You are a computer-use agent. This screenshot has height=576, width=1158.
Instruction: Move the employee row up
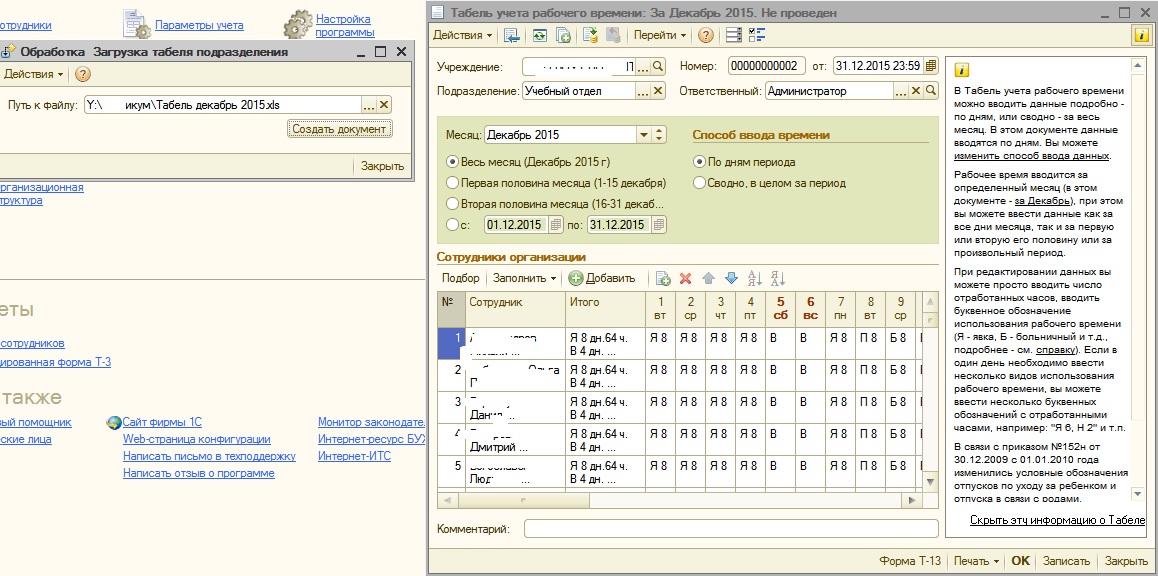(x=708, y=278)
